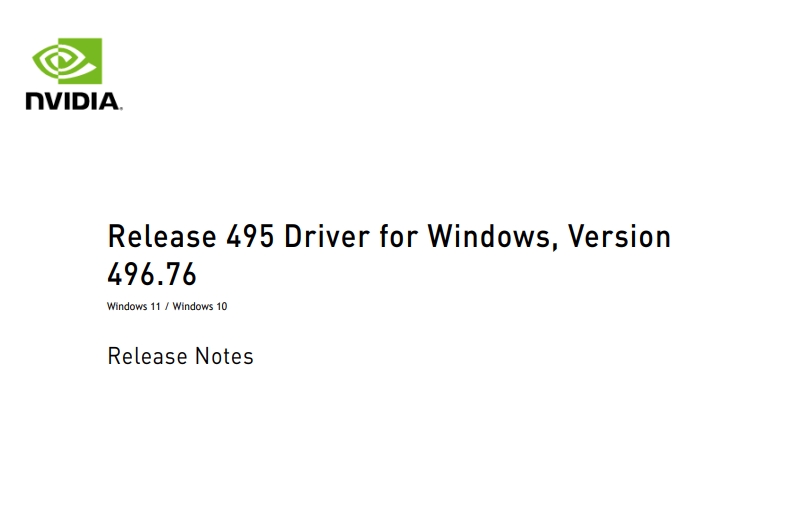The height and width of the screenshot is (510, 786).
Task: Click the word "Version" in the title
Action: (619, 236)
